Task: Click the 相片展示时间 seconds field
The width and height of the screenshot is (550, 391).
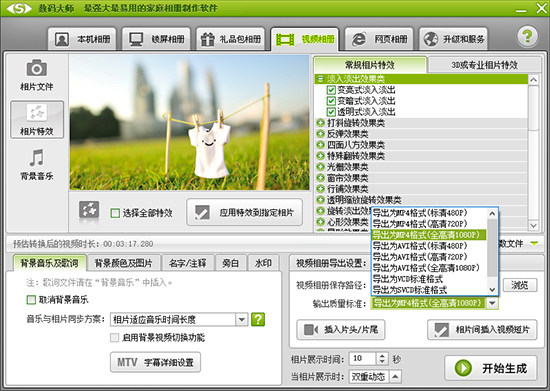Action: click(363, 358)
